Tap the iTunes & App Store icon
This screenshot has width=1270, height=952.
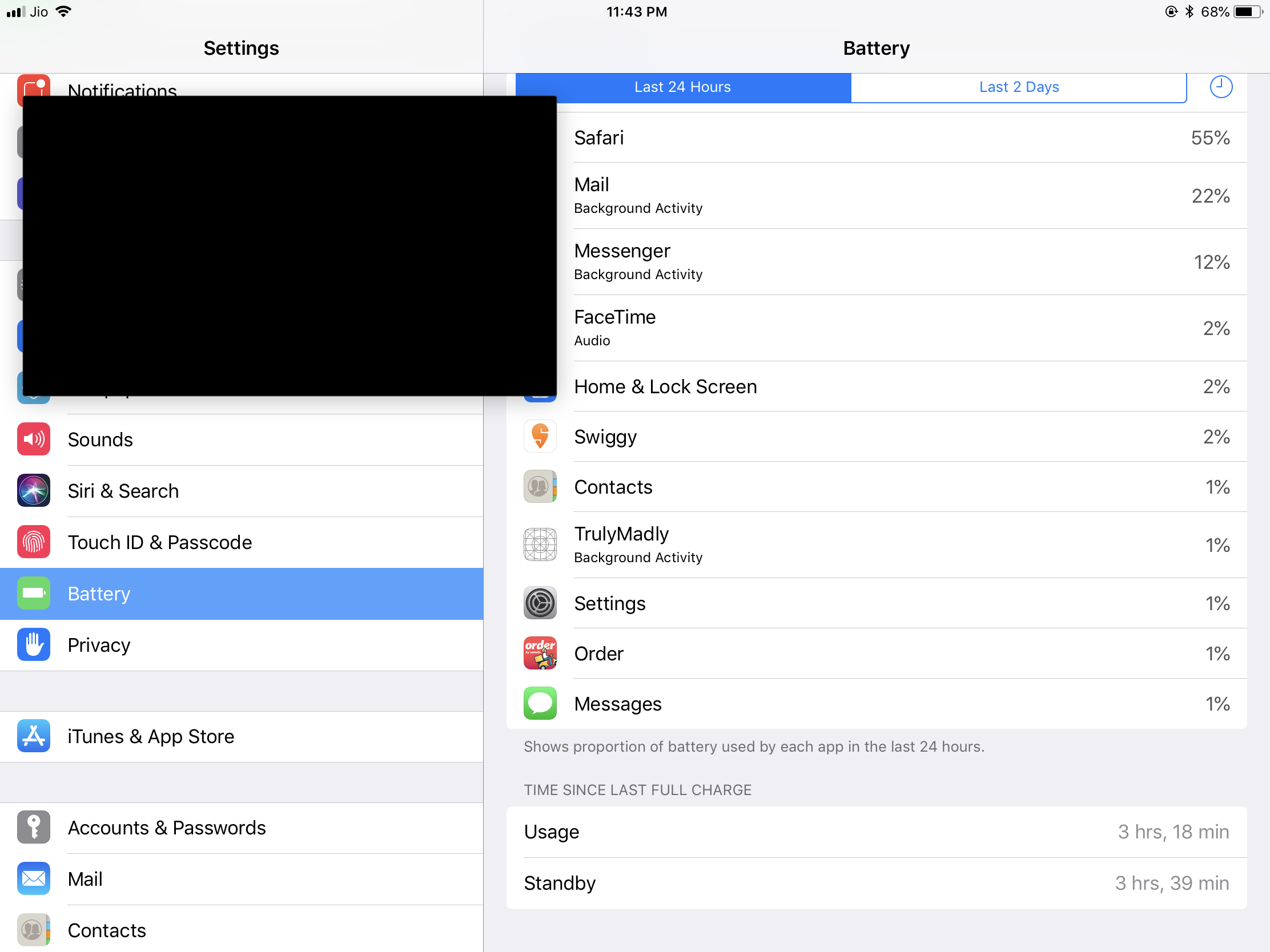pyautogui.click(x=33, y=736)
